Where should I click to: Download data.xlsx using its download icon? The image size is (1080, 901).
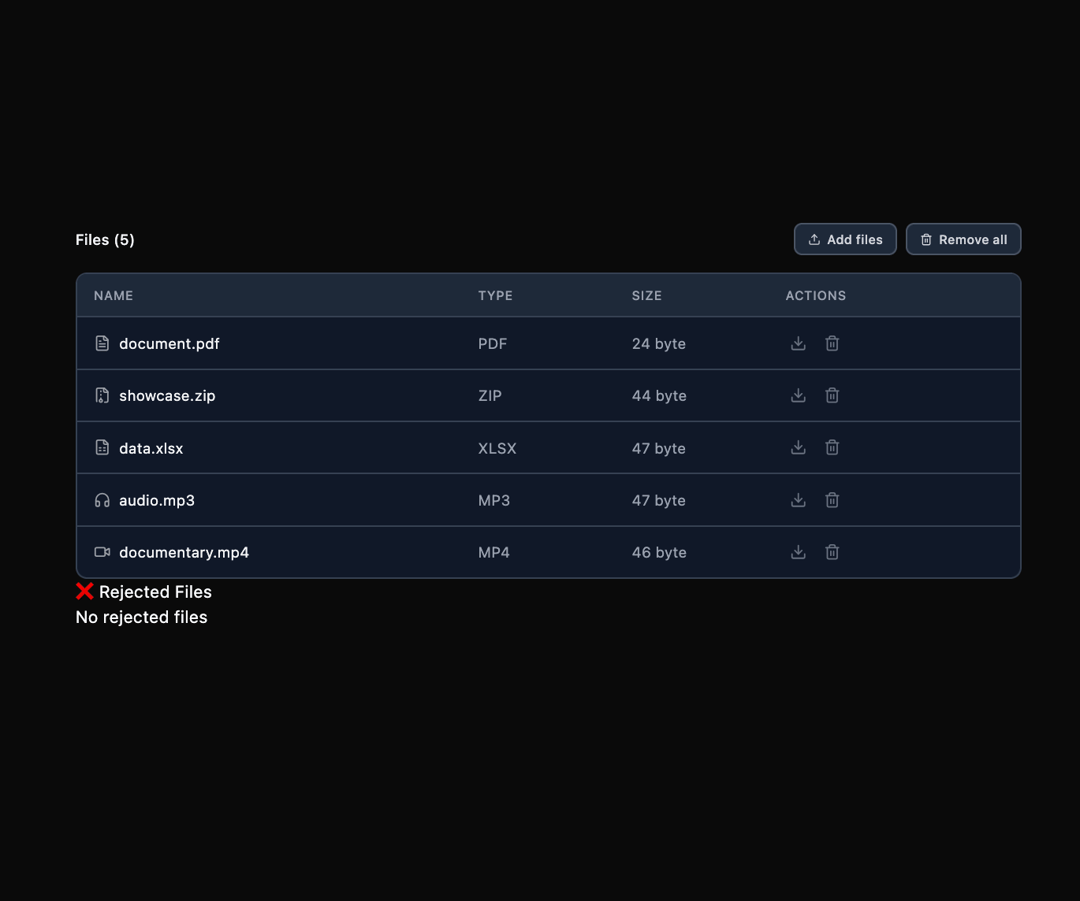(x=798, y=448)
